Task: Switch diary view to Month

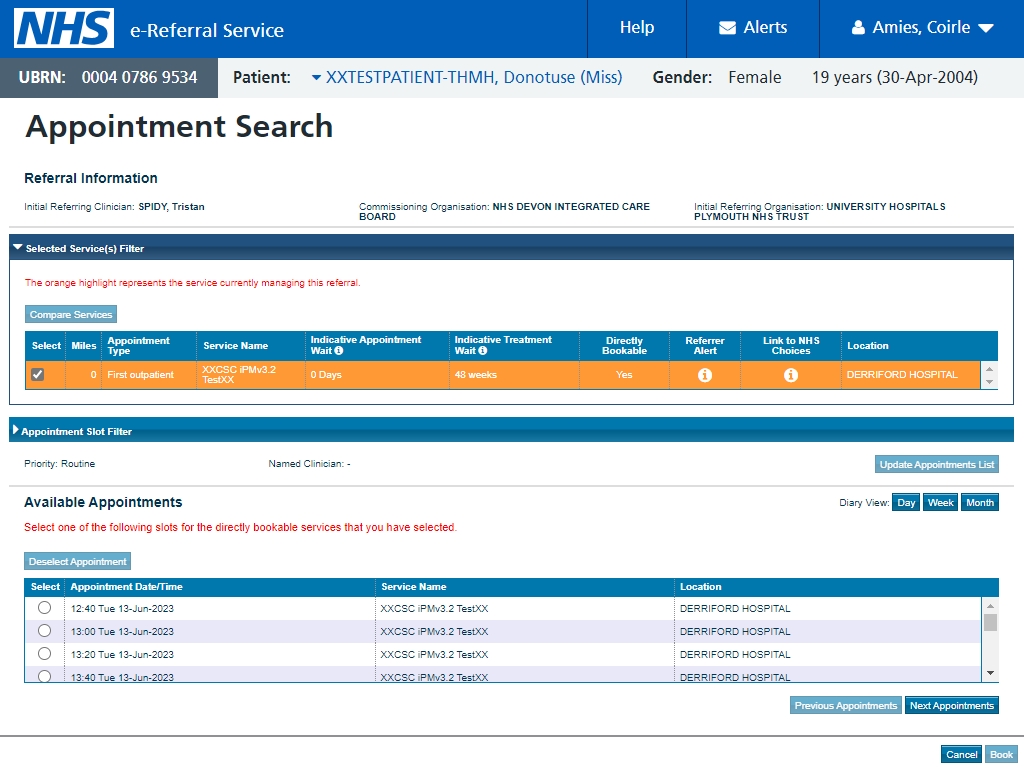Action: [x=980, y=502]
